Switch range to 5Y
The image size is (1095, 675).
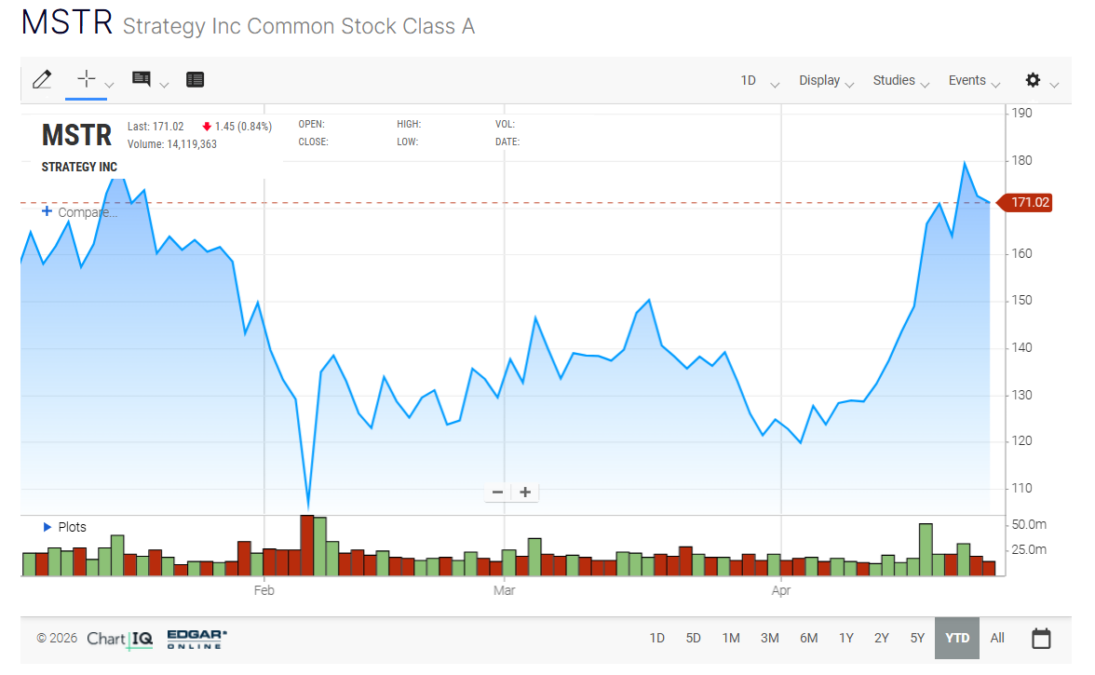(x=917, y=638)
